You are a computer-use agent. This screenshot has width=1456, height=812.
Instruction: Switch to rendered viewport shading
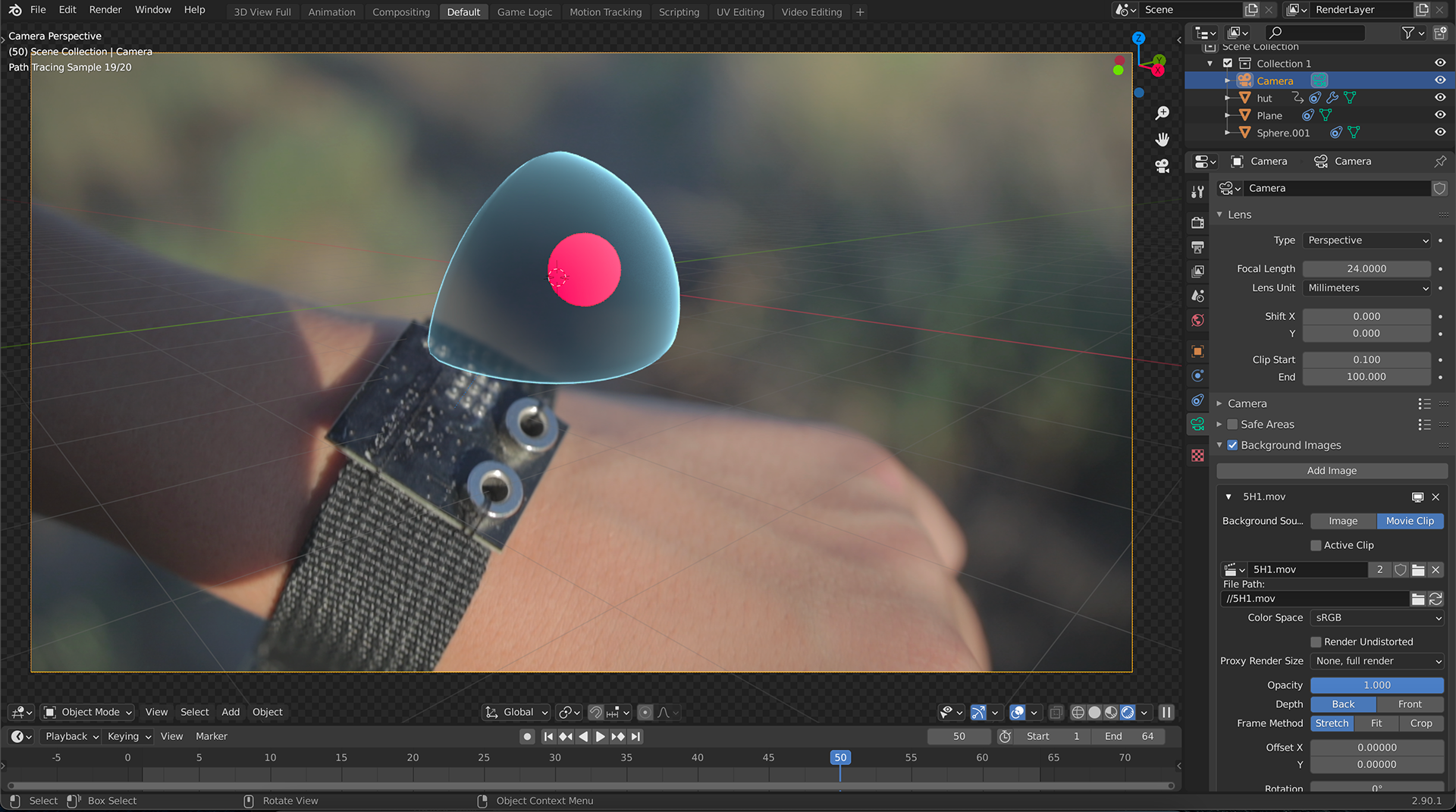pos(1128,712)
